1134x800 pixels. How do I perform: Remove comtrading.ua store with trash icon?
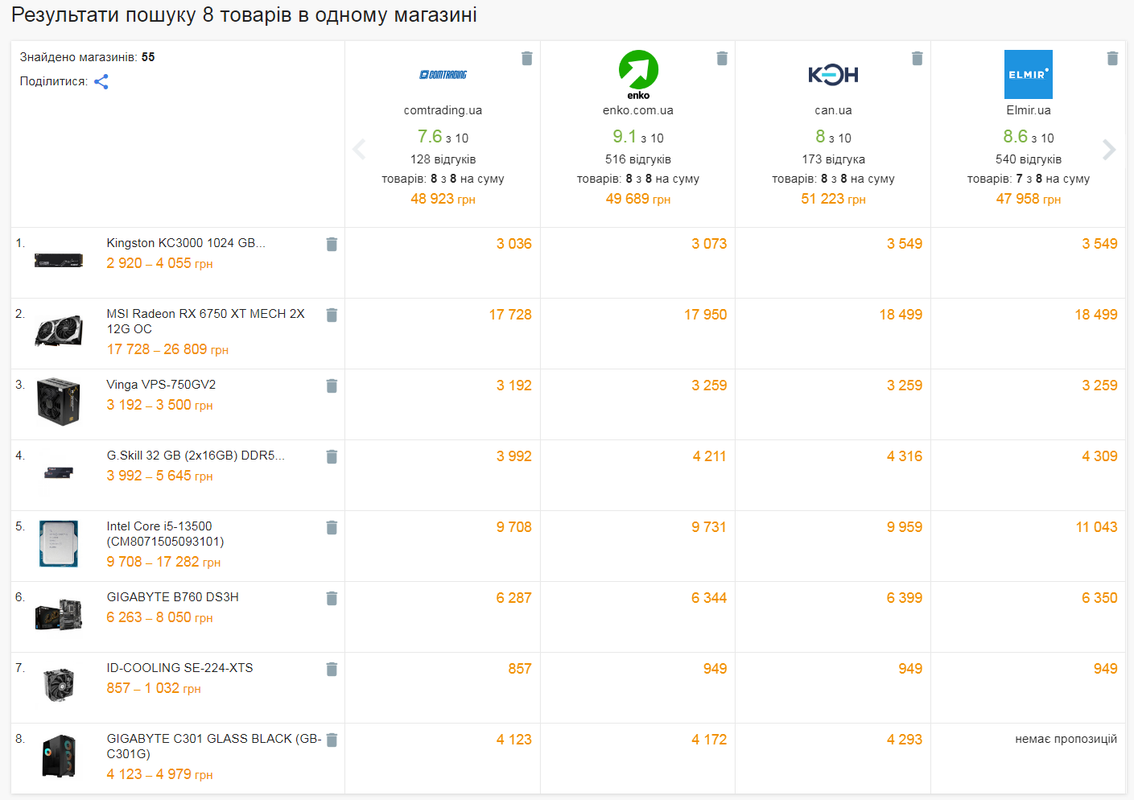point(526,58)
